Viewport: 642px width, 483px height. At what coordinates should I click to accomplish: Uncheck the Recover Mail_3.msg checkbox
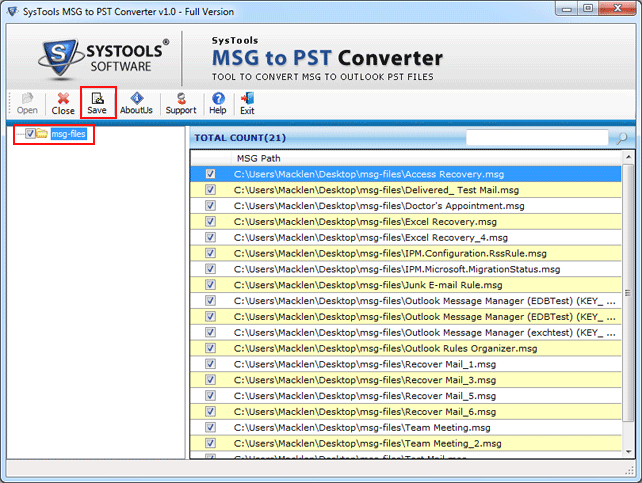click(210, 380)
